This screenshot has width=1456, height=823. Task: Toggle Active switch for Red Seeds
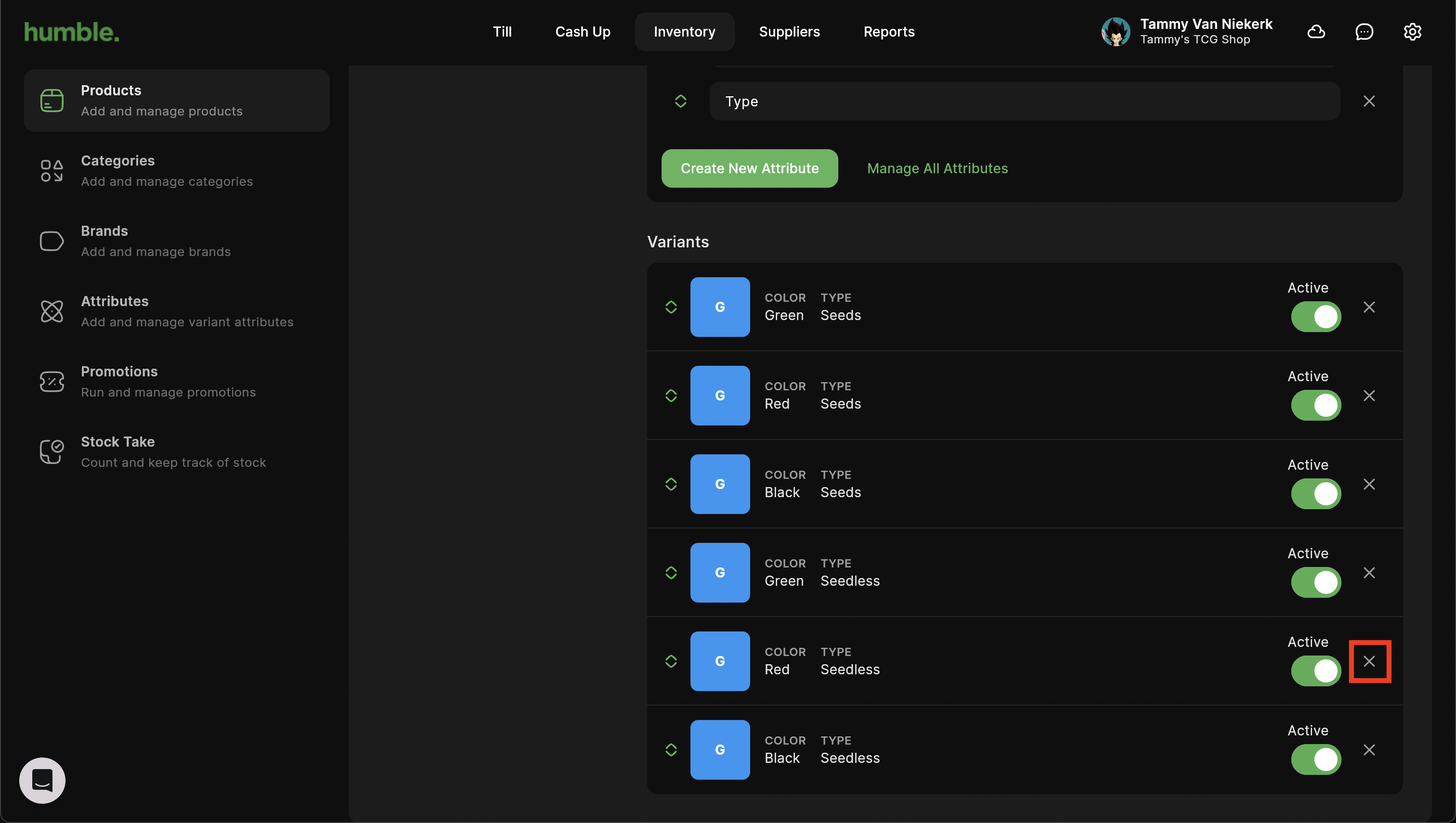click(x=1315, y=405)
